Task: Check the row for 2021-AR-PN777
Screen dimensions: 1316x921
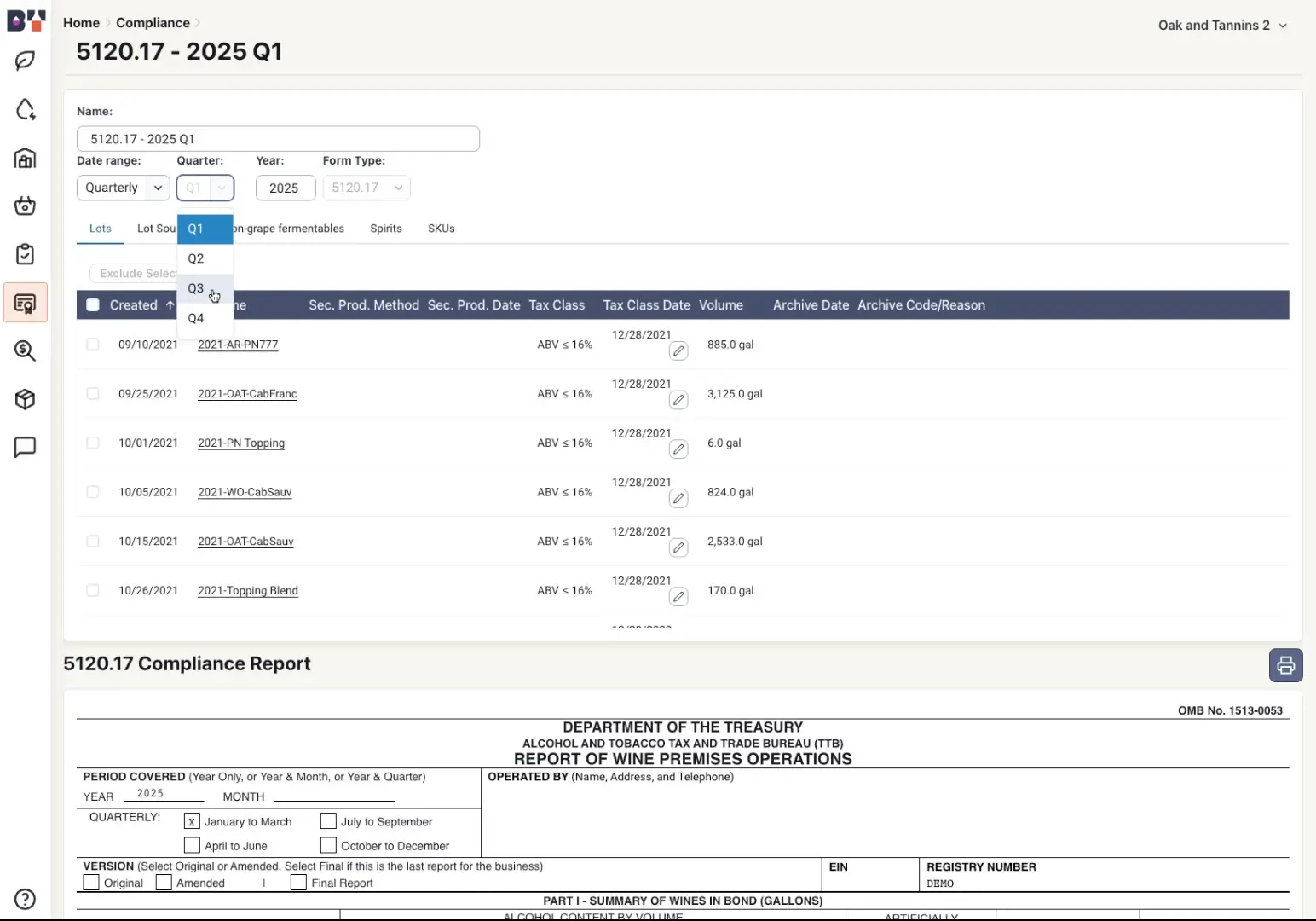Action: coord(93,345)
